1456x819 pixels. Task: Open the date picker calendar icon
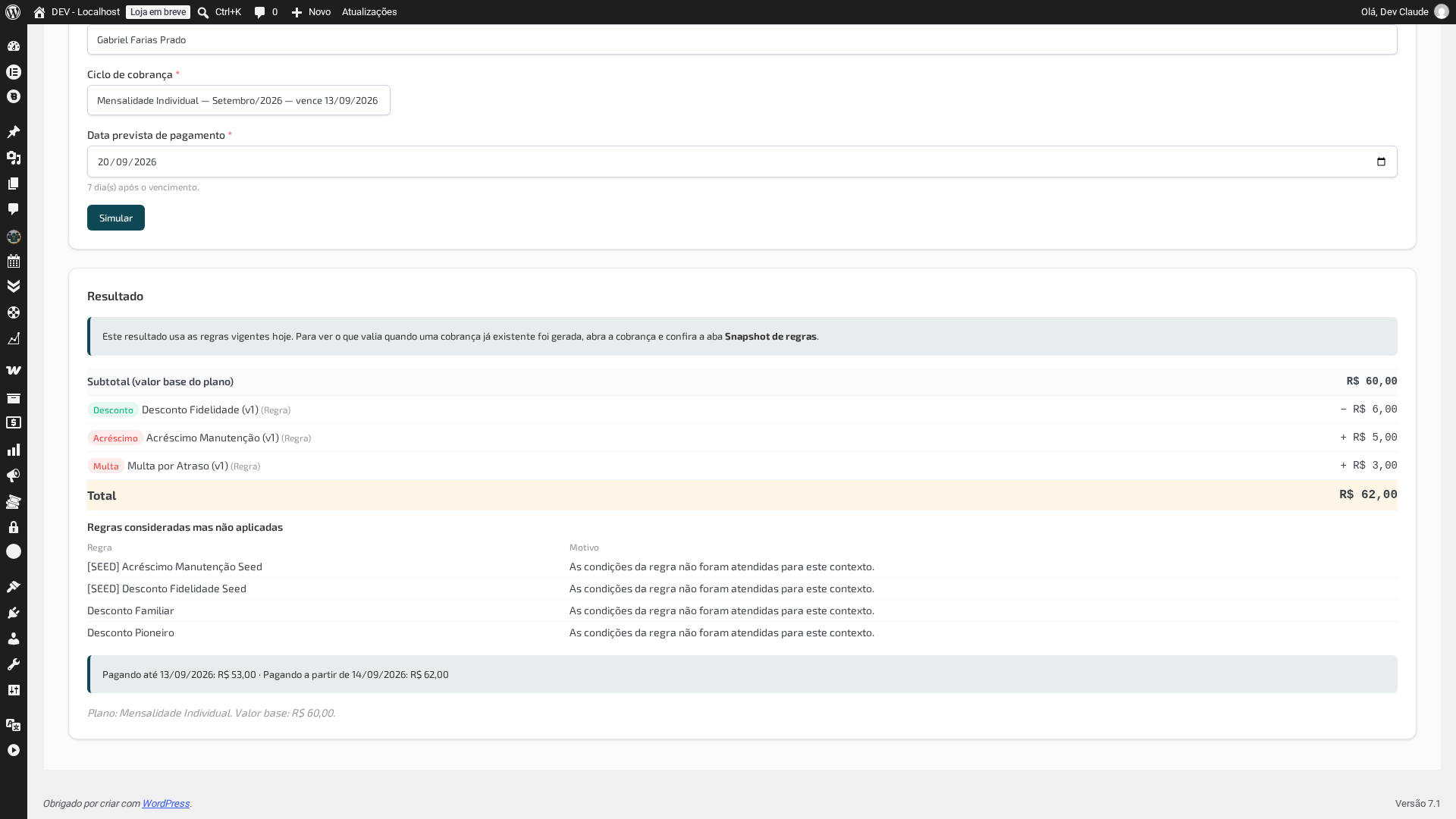[x=1381, y=162]
